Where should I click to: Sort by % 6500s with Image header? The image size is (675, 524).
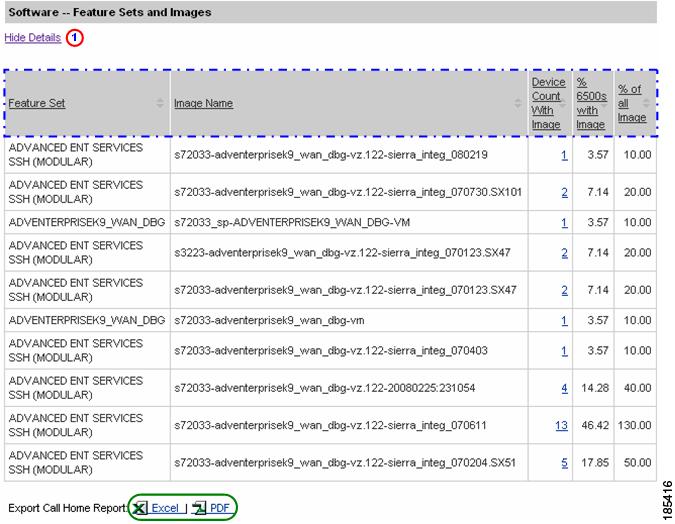pos(590,104)
